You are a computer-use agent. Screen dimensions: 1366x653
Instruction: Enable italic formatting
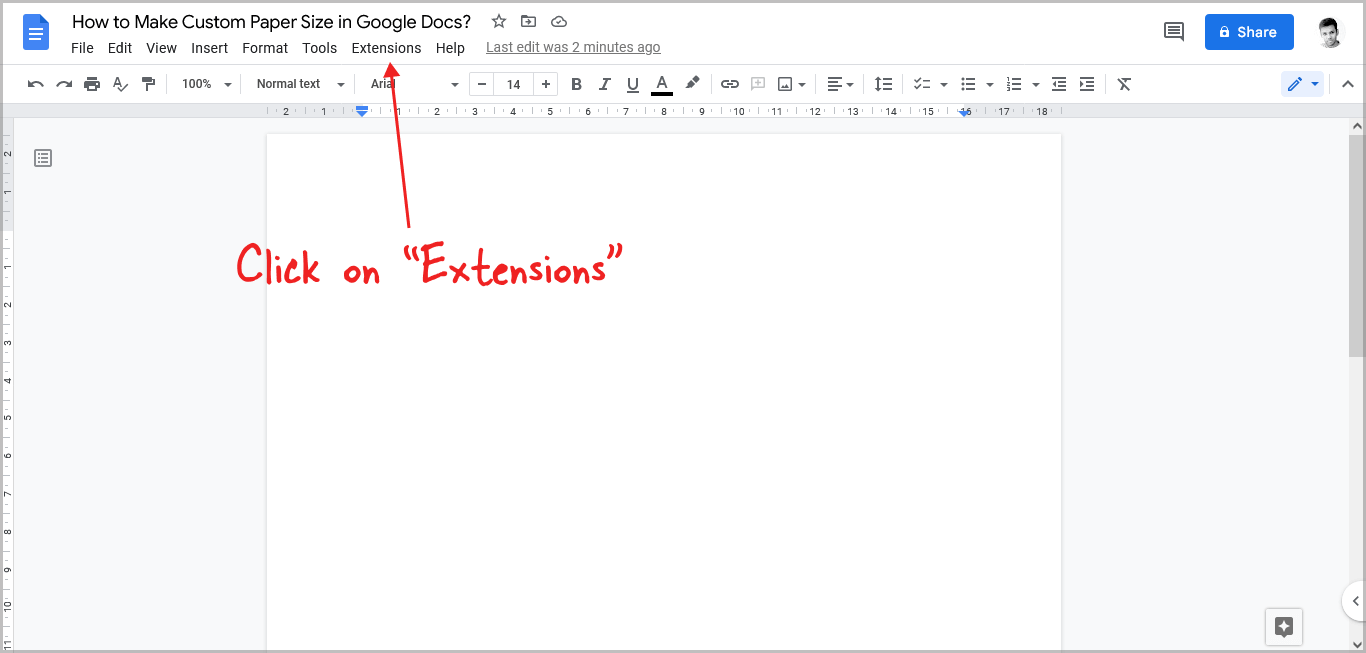pyautogui.click(x=604, y=84)
